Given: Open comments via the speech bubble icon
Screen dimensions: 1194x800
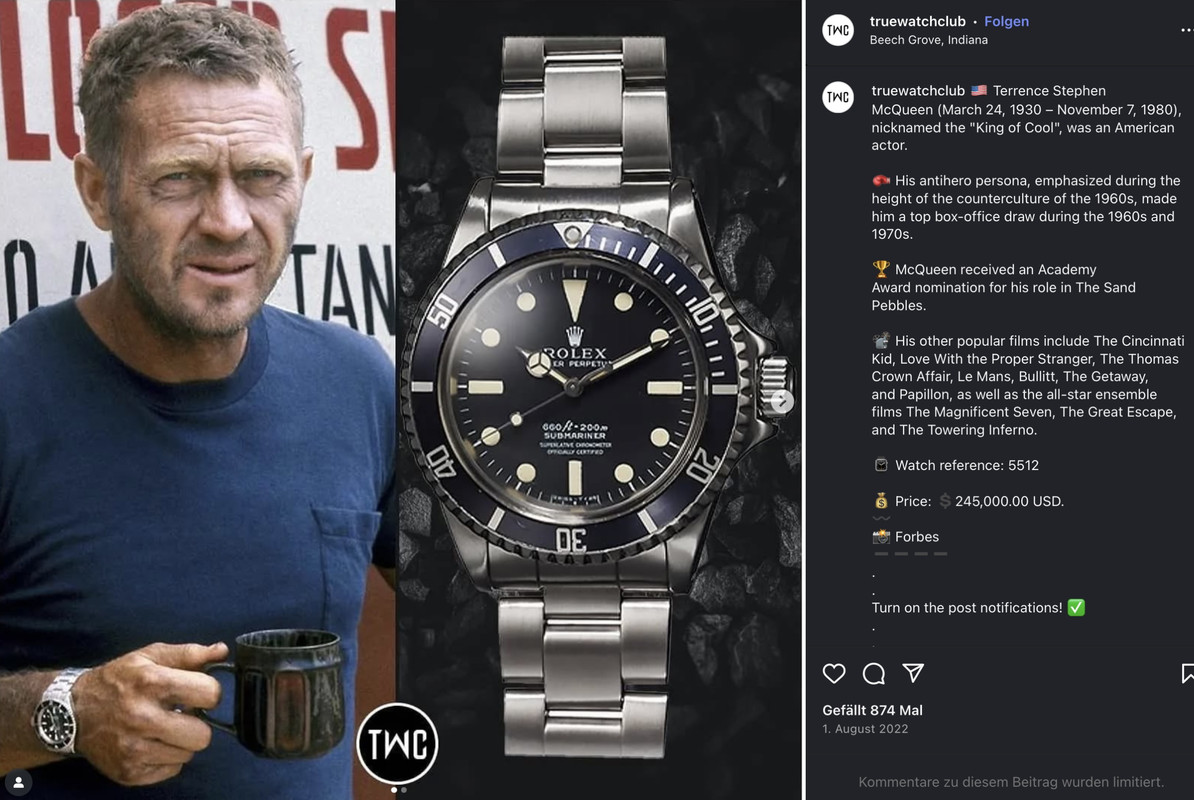Looking at the screenshot, I should point(873,673).
